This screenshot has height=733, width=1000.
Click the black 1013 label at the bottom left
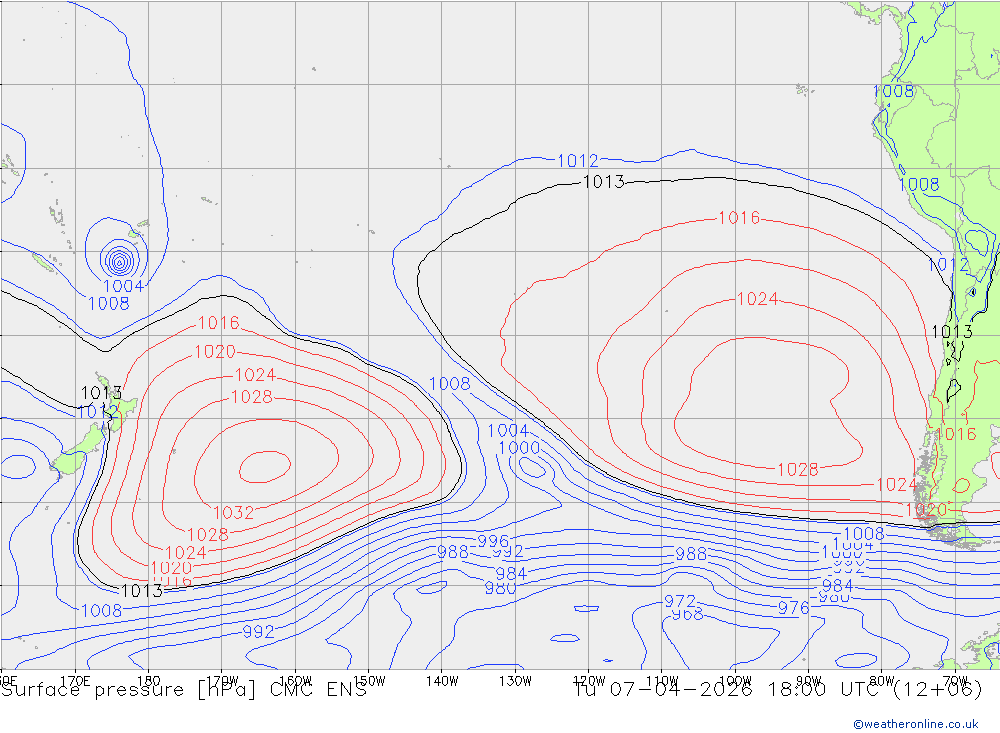(x=142, y=591)
